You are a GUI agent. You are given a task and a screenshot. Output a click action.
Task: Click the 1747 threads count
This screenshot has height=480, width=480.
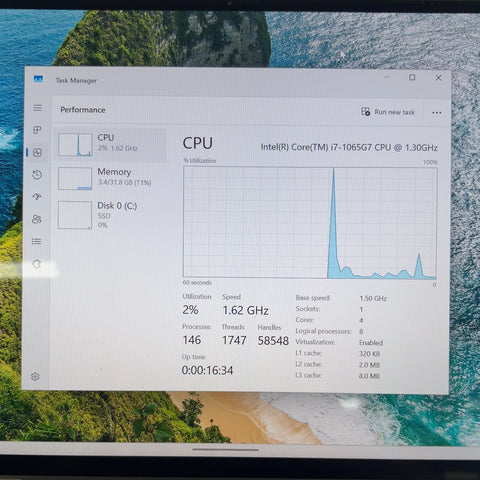coord(234,340)
